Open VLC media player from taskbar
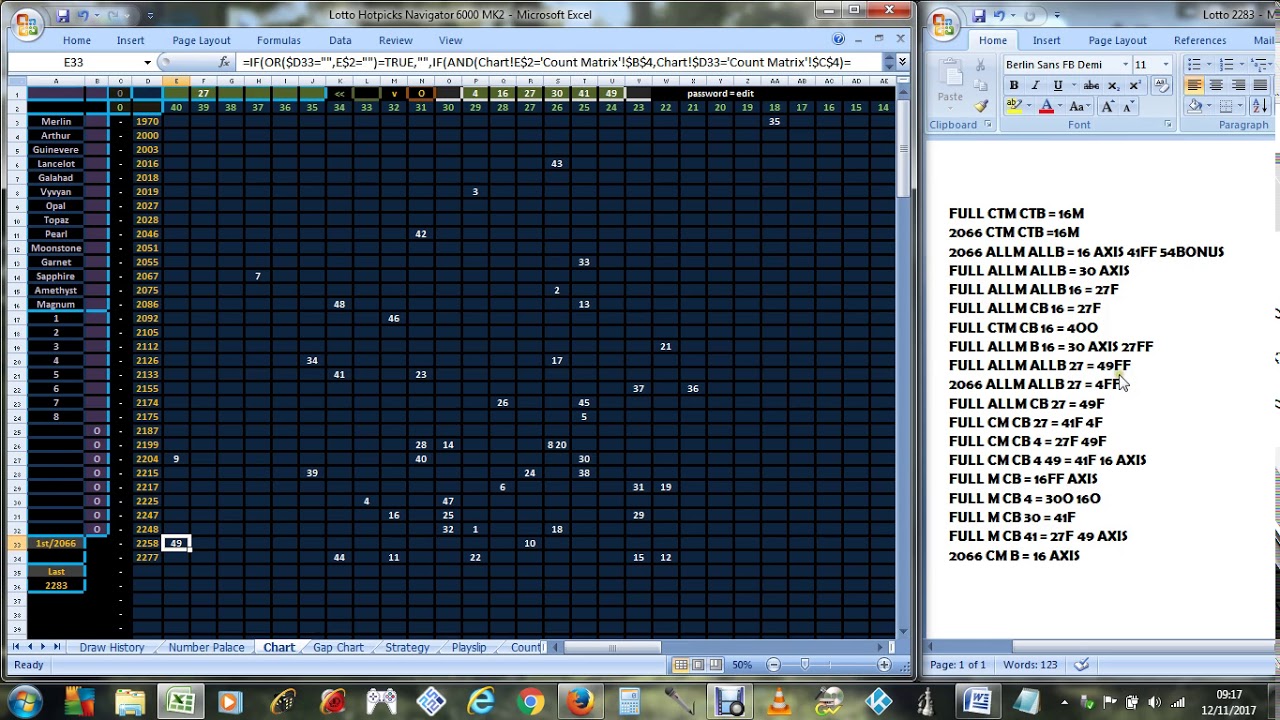Viewport: 1280px width, 720px height. (x=778, y=701)
